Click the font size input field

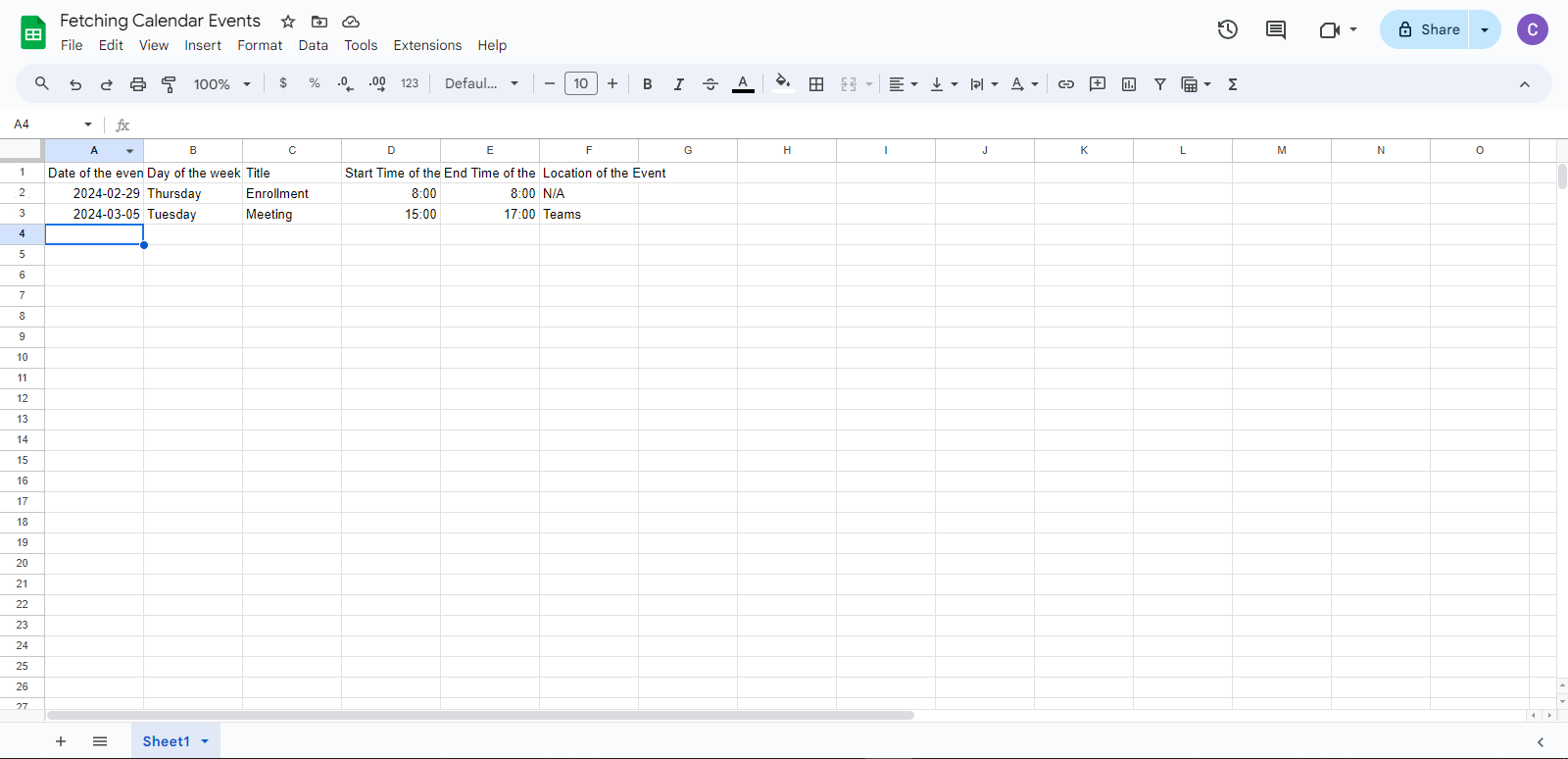tap(581, 83)
